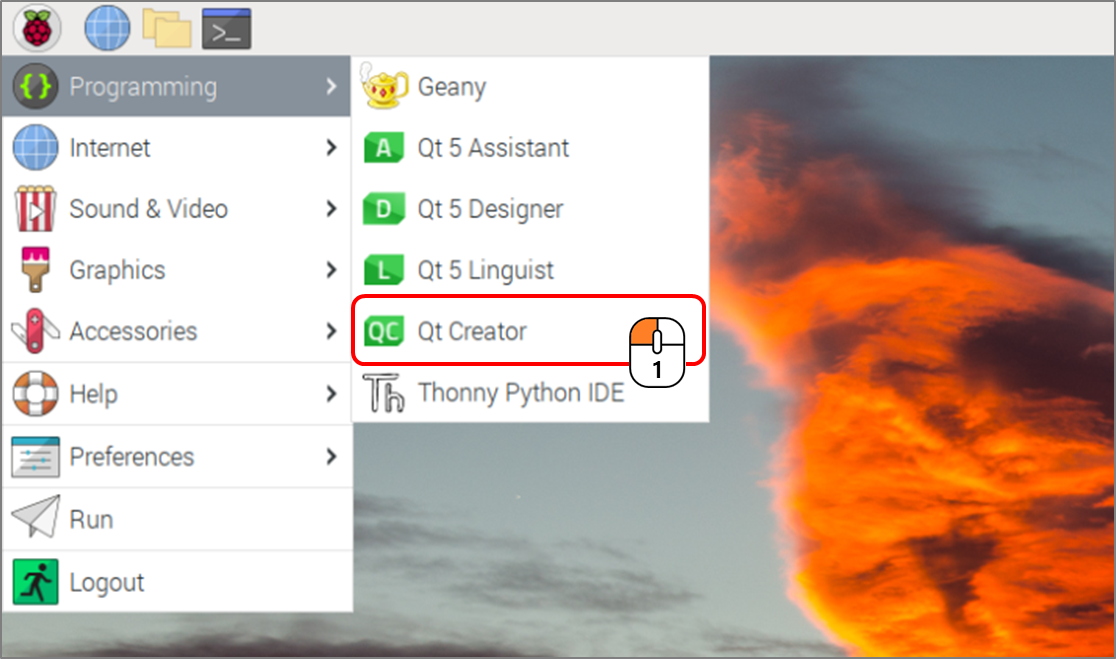The image size is (1116, 659).
Task: Launch the Terminal from the taskbar
Action: [226, 29]
